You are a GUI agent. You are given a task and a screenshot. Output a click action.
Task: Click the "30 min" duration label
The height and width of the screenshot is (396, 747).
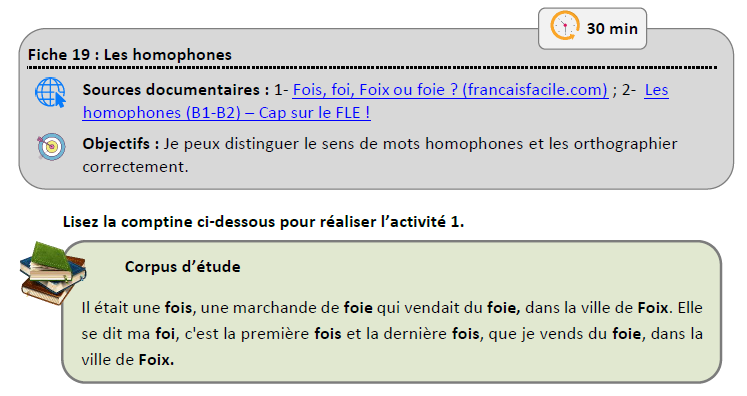(612, 29)
